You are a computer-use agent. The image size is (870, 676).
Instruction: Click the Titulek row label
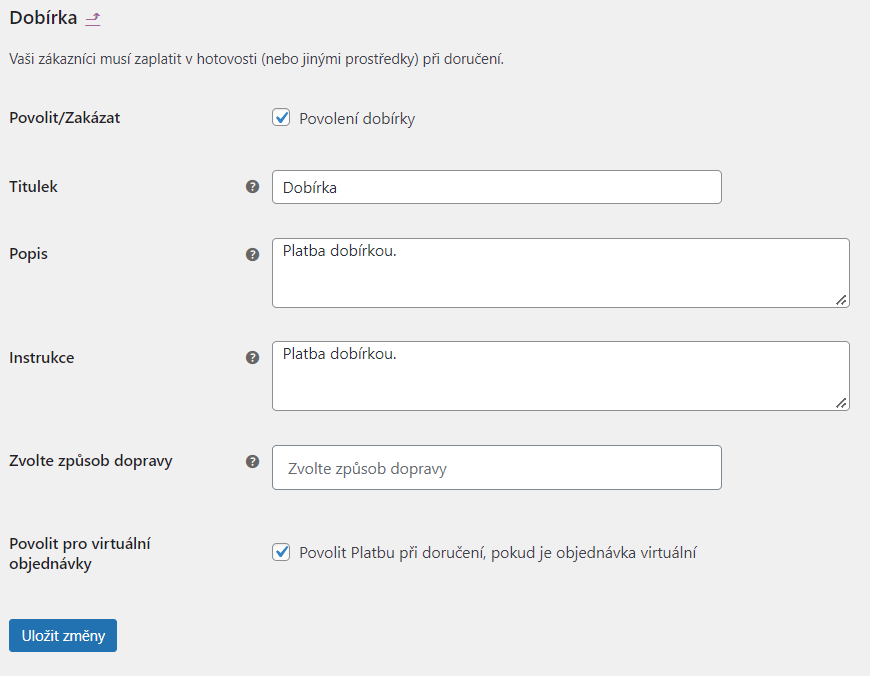pyautogui.click(x=34, y=187)
